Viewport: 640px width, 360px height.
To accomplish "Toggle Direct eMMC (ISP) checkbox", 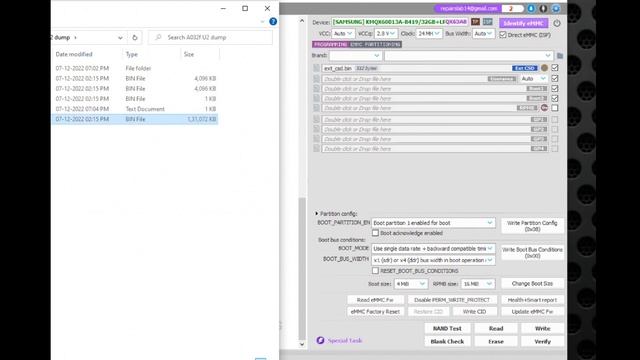I will [503, 35].
